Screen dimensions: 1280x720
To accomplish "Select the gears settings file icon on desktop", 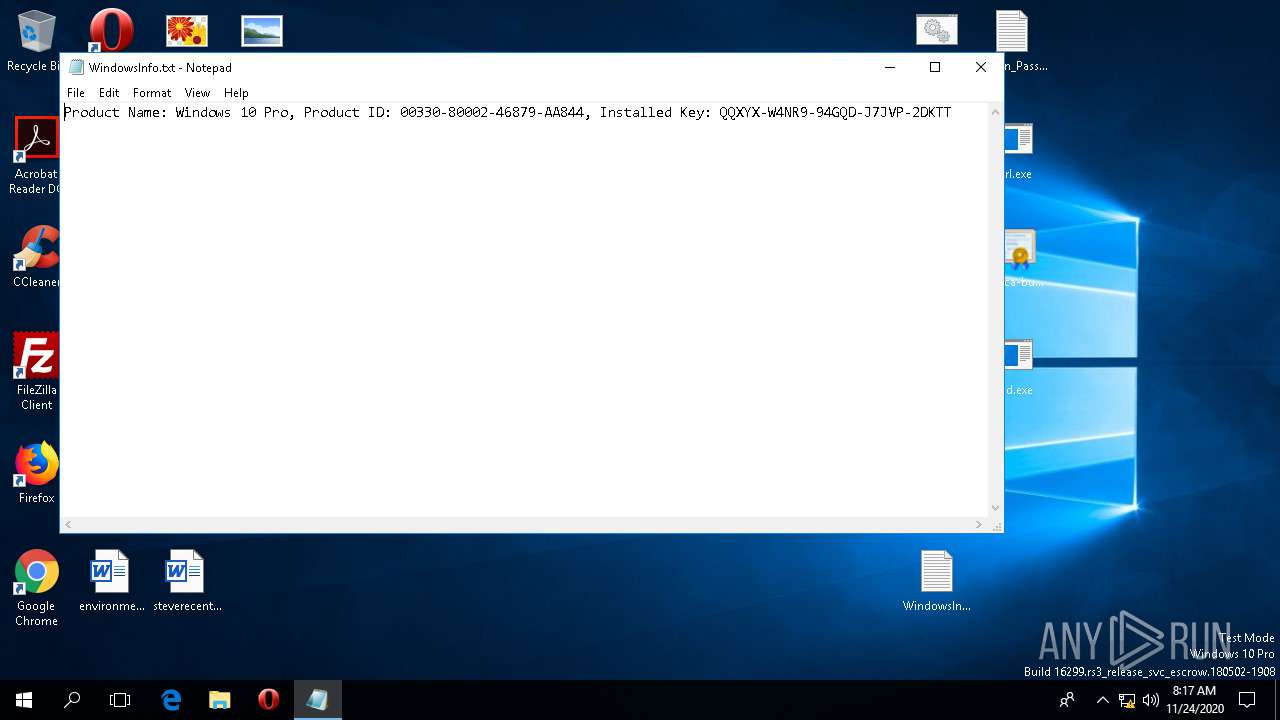I will 937,30.
